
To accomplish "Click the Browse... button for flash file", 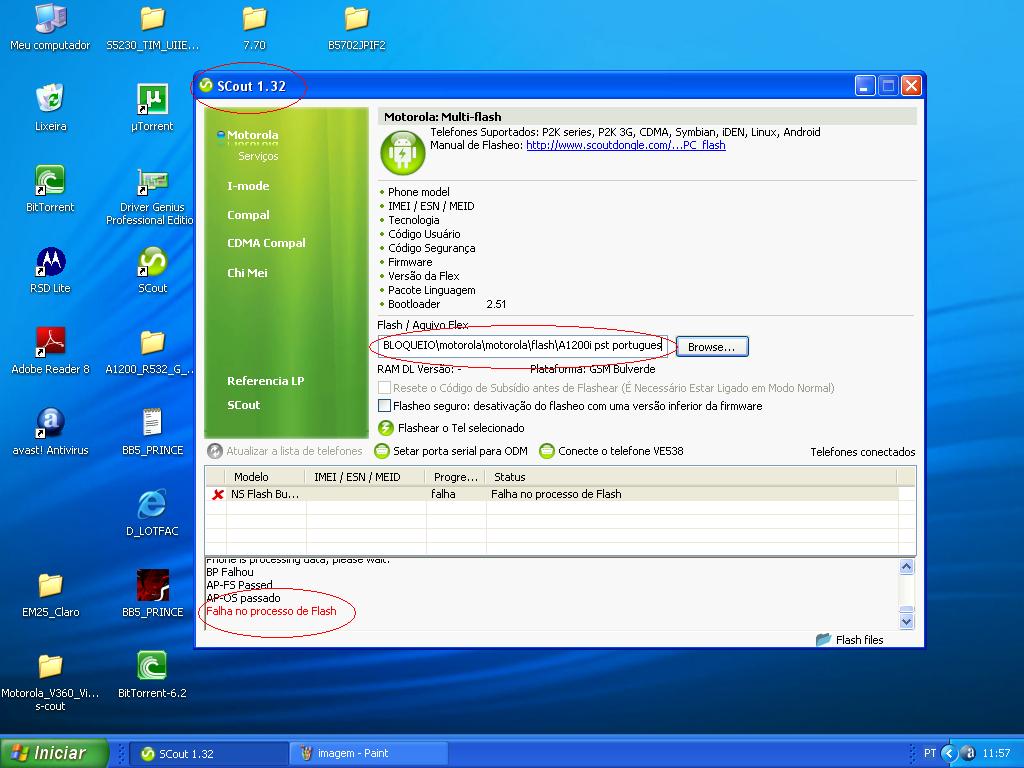I will [712, 347].
